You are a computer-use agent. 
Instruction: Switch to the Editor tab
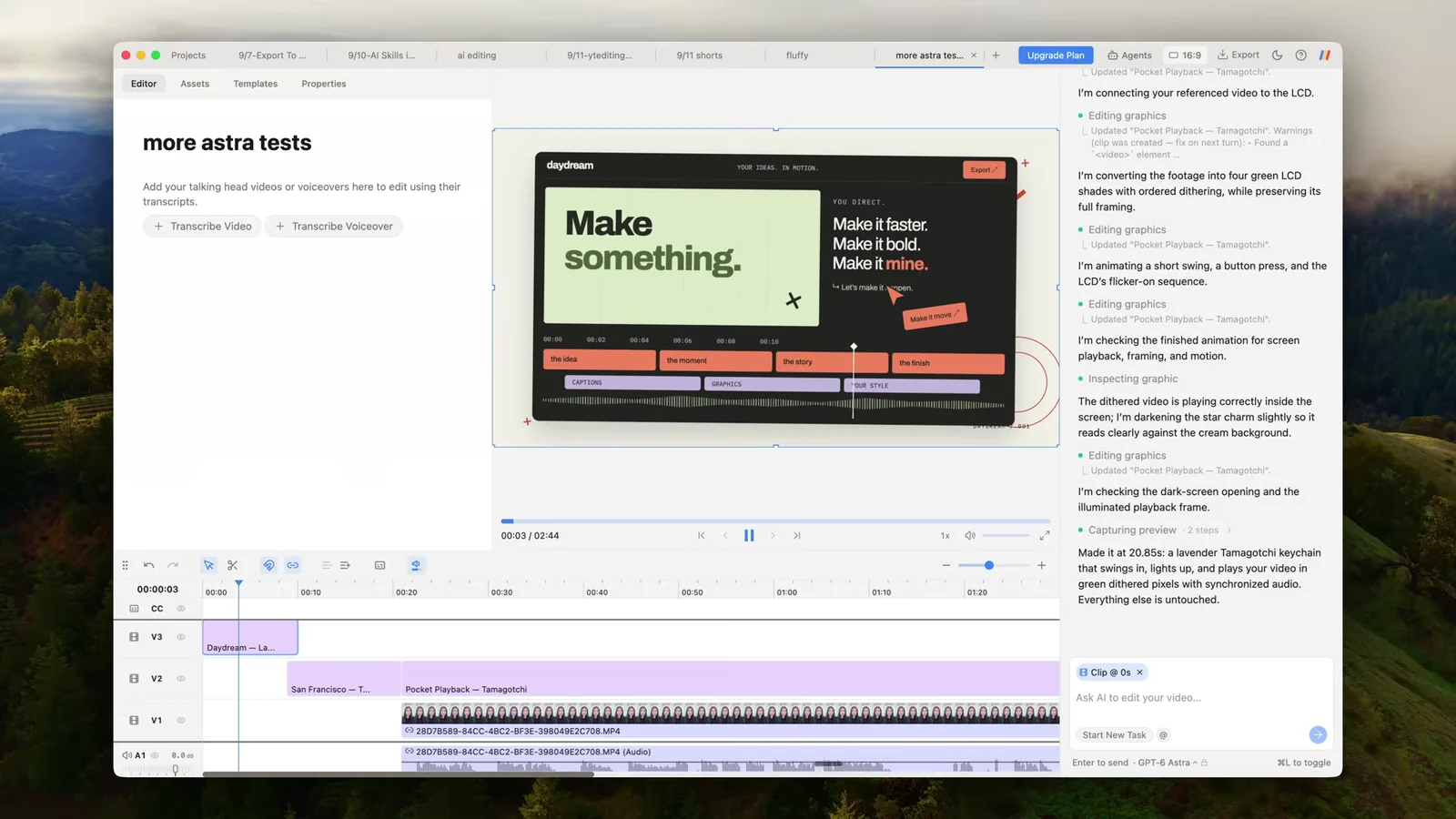point(144,84)
